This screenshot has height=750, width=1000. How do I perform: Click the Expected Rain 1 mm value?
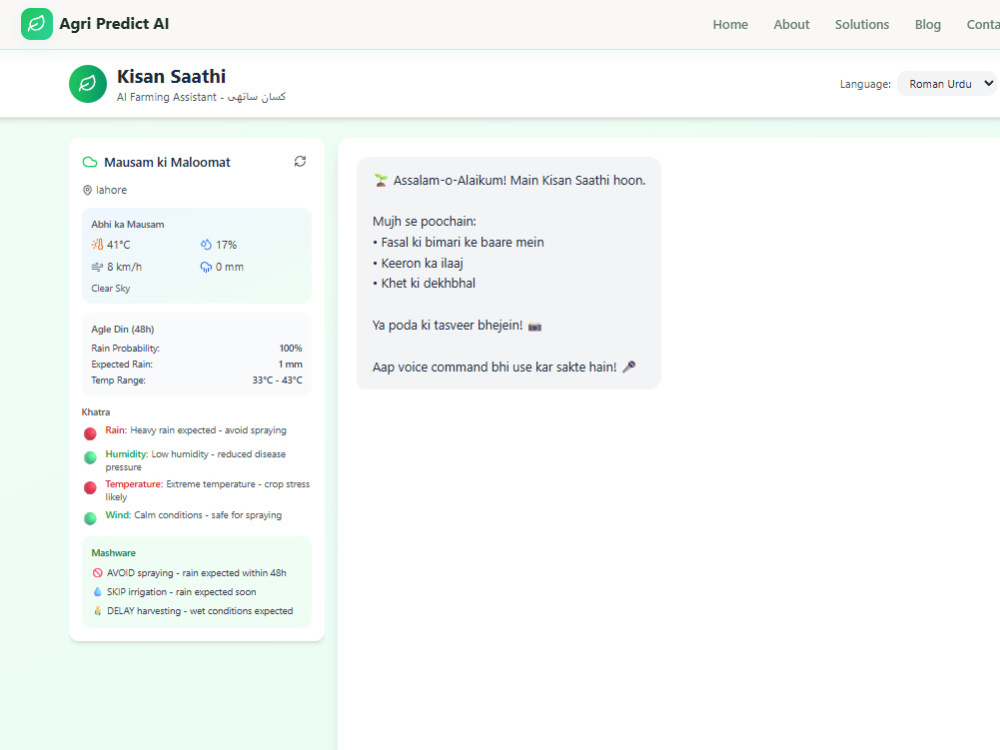(290, 364)
